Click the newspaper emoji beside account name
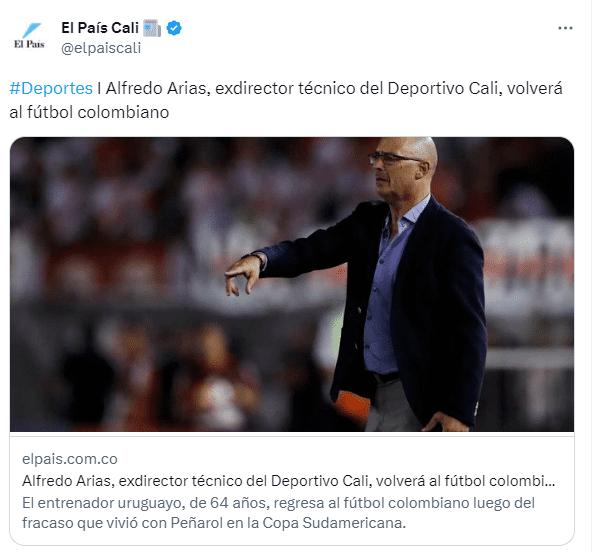This screenshot has height=552, width=597. 152,28
